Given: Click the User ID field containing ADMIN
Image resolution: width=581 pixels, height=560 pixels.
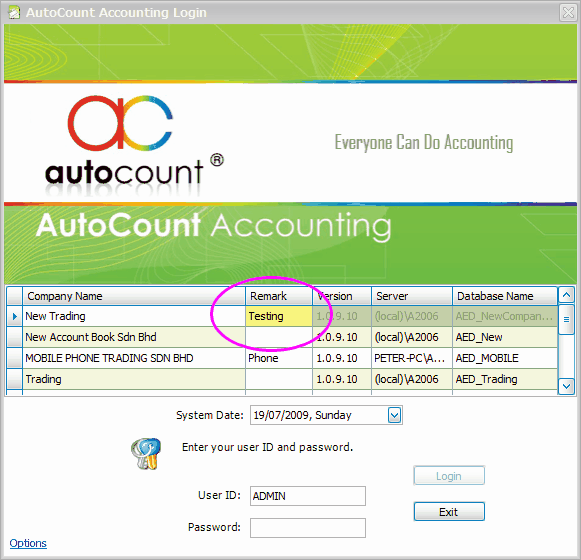Looking at the screenshot, I should pos(308,496).
